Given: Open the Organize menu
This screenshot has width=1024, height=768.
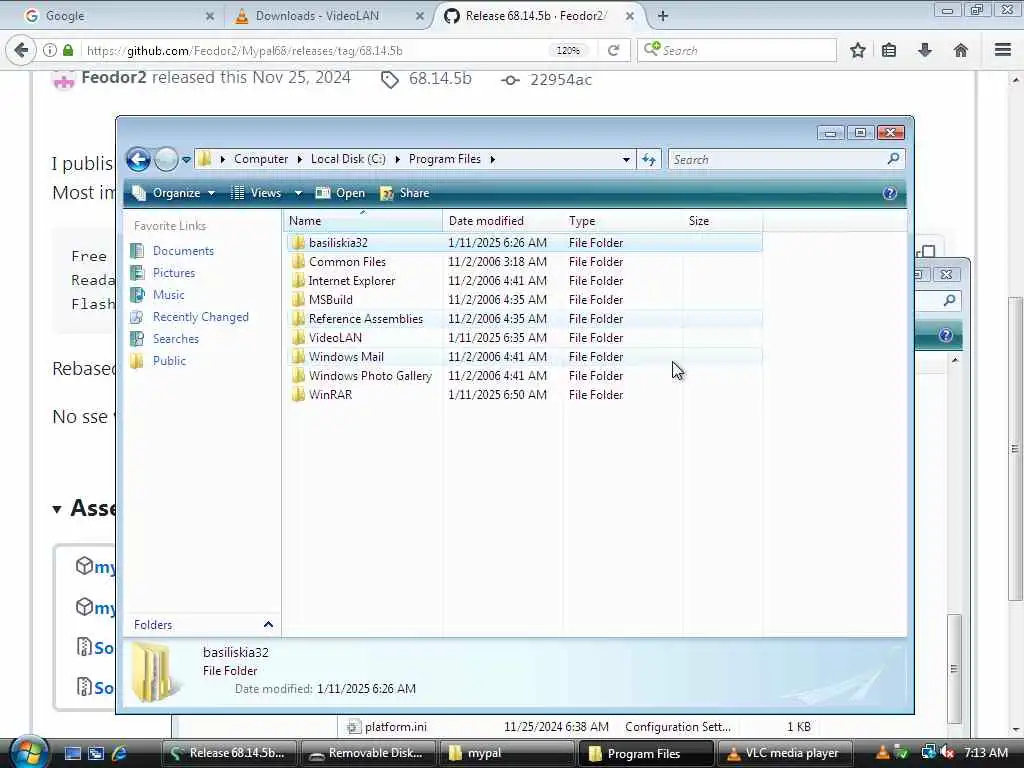Looking at the screenshot, I should pyautogui.click(x=174, y=193).
